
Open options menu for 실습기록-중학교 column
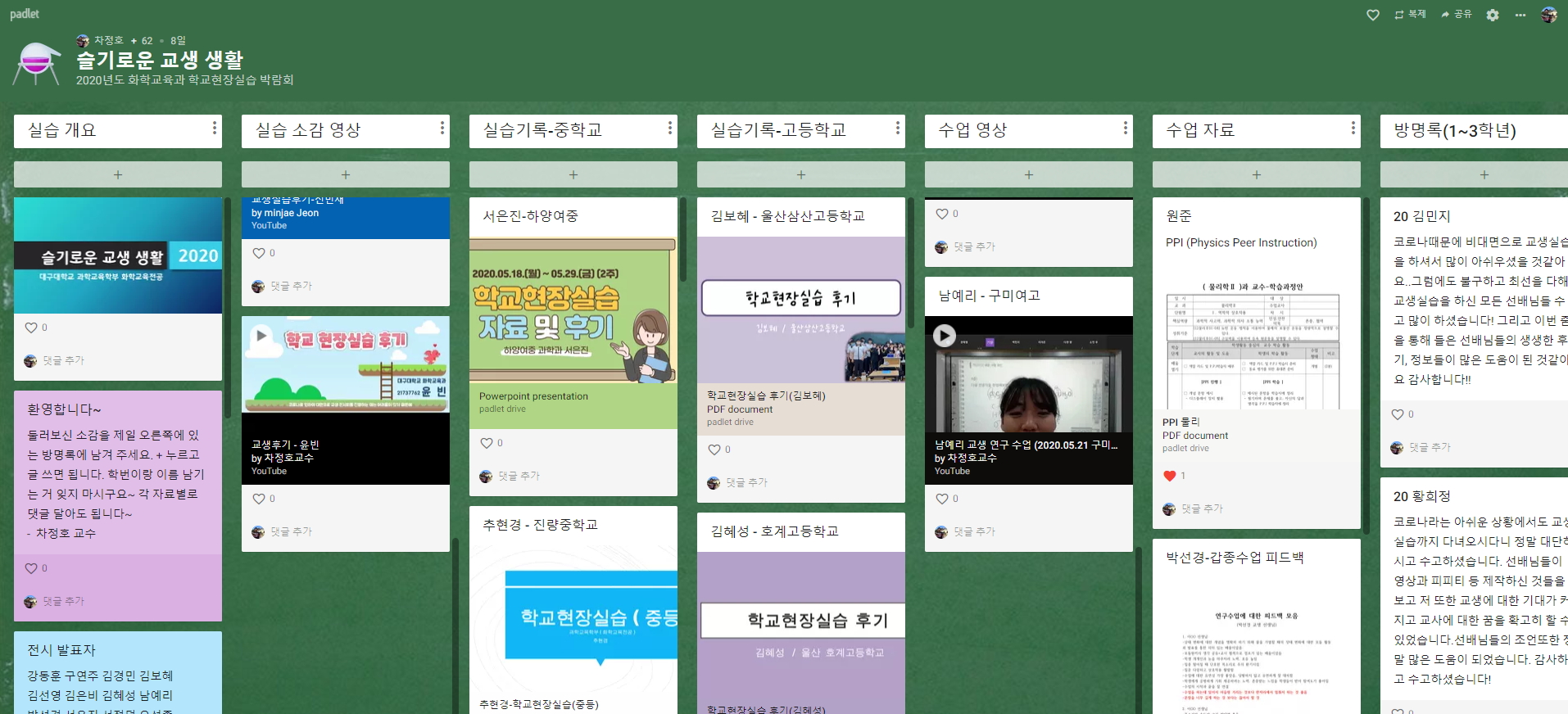click(670, 129)
